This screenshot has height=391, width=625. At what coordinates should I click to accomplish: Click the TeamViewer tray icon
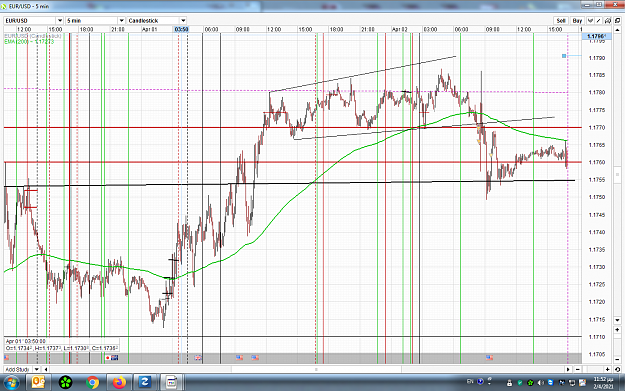point(551,383)
